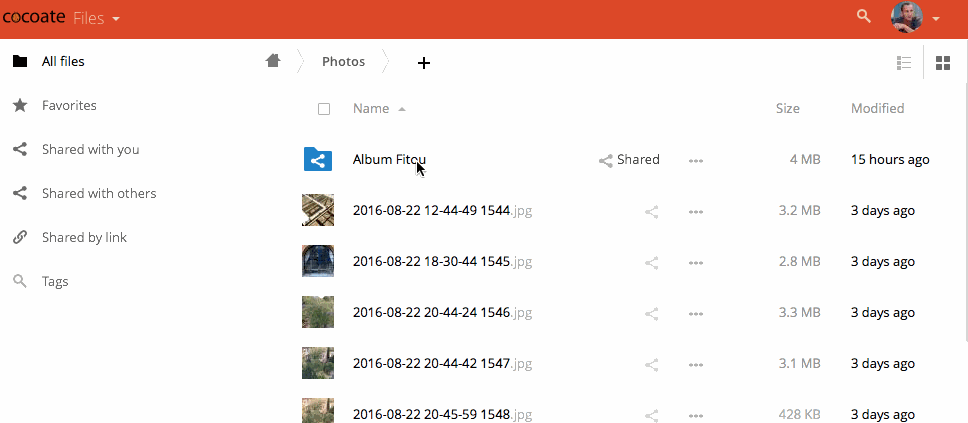This screenshot has width=968, height=423.
Task: Share file 1545.jpg
Action: pyautogui.click(x=651, y=262)
